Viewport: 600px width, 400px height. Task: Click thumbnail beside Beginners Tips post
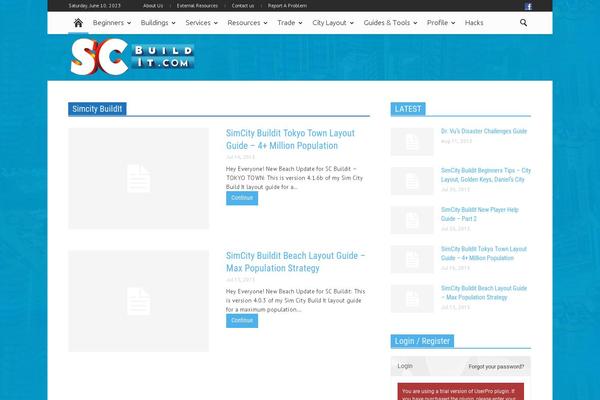click(412, 181)
